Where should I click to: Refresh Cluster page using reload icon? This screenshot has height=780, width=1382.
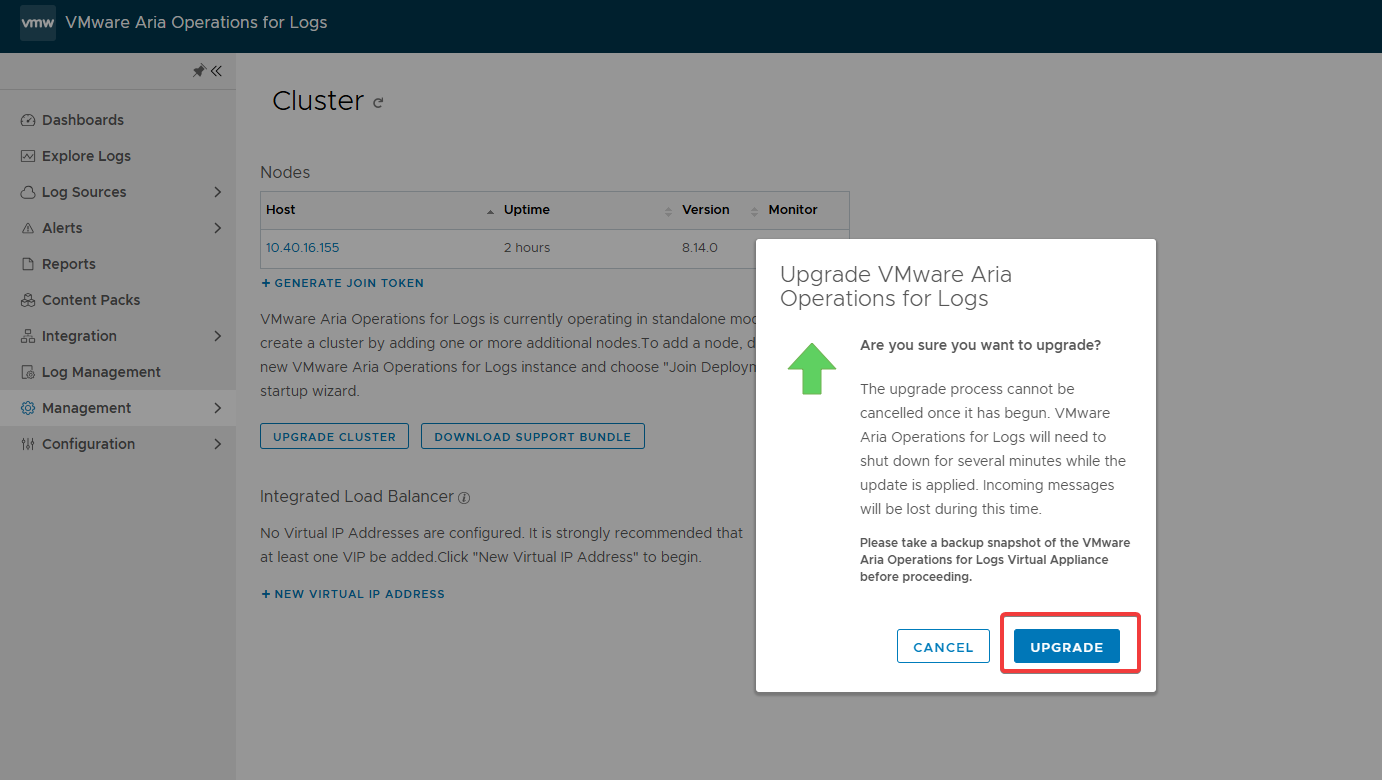tap(378, 102)
